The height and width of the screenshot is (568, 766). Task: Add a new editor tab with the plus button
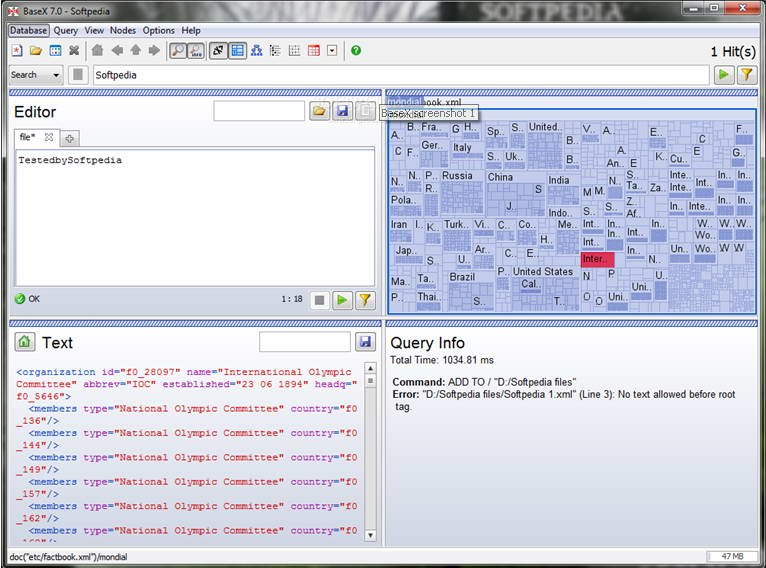click(x=71, y=137)
